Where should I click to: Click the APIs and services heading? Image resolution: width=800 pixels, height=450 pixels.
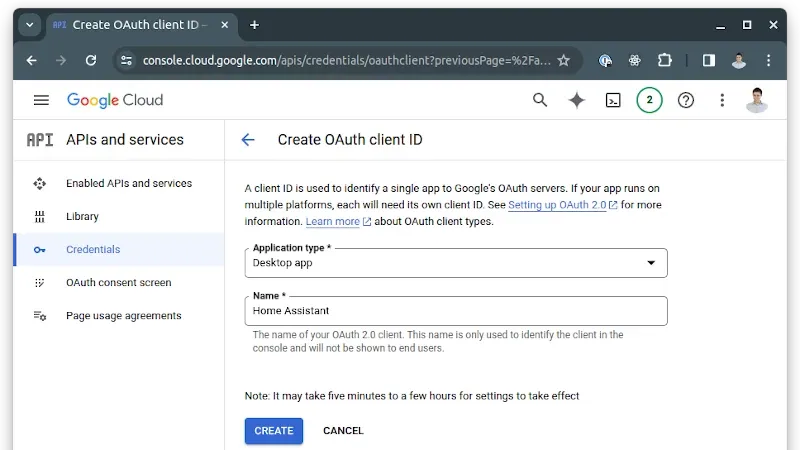pos(125,140)
